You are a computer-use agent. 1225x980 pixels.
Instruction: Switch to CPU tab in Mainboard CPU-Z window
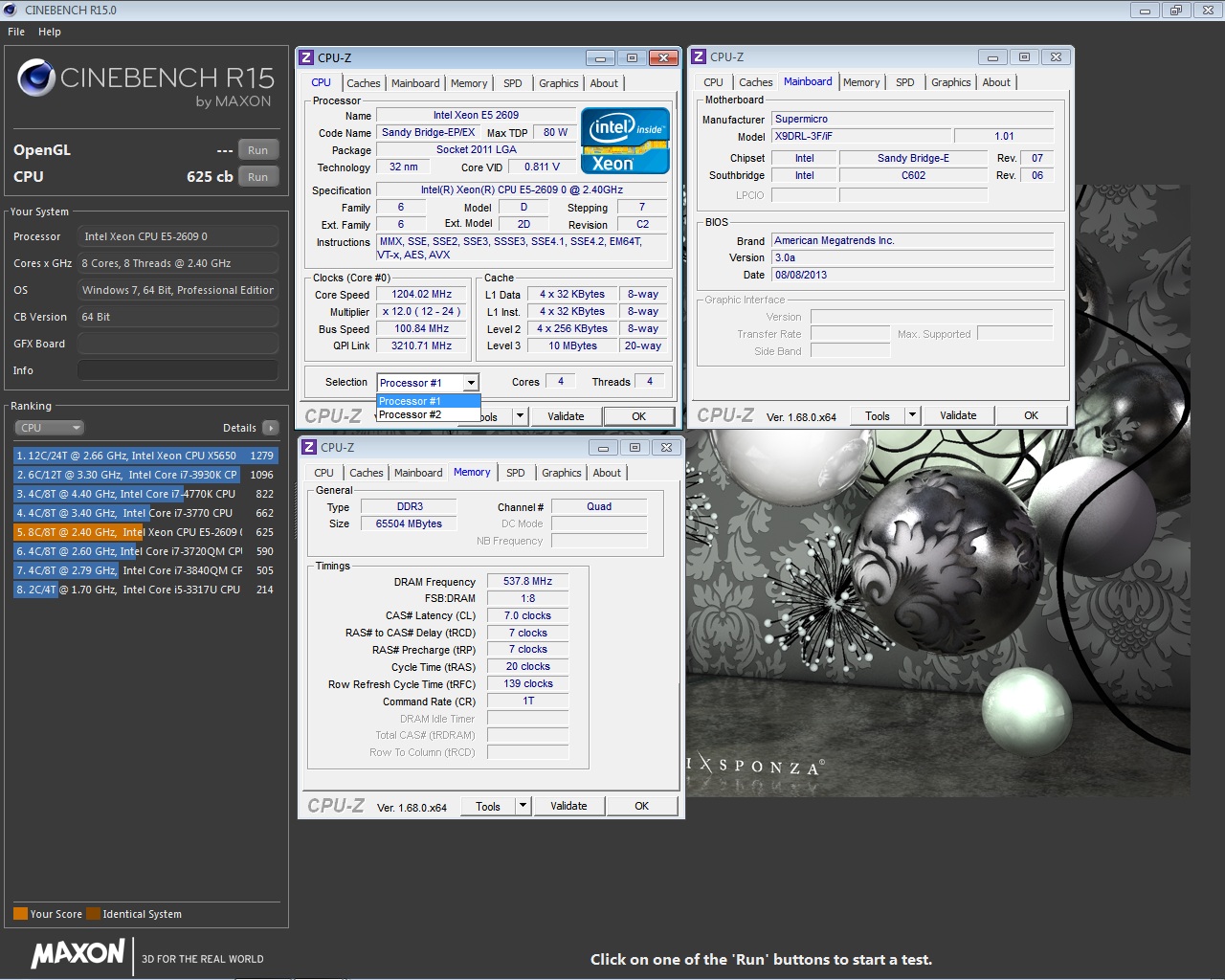click(x=714, y=82)
